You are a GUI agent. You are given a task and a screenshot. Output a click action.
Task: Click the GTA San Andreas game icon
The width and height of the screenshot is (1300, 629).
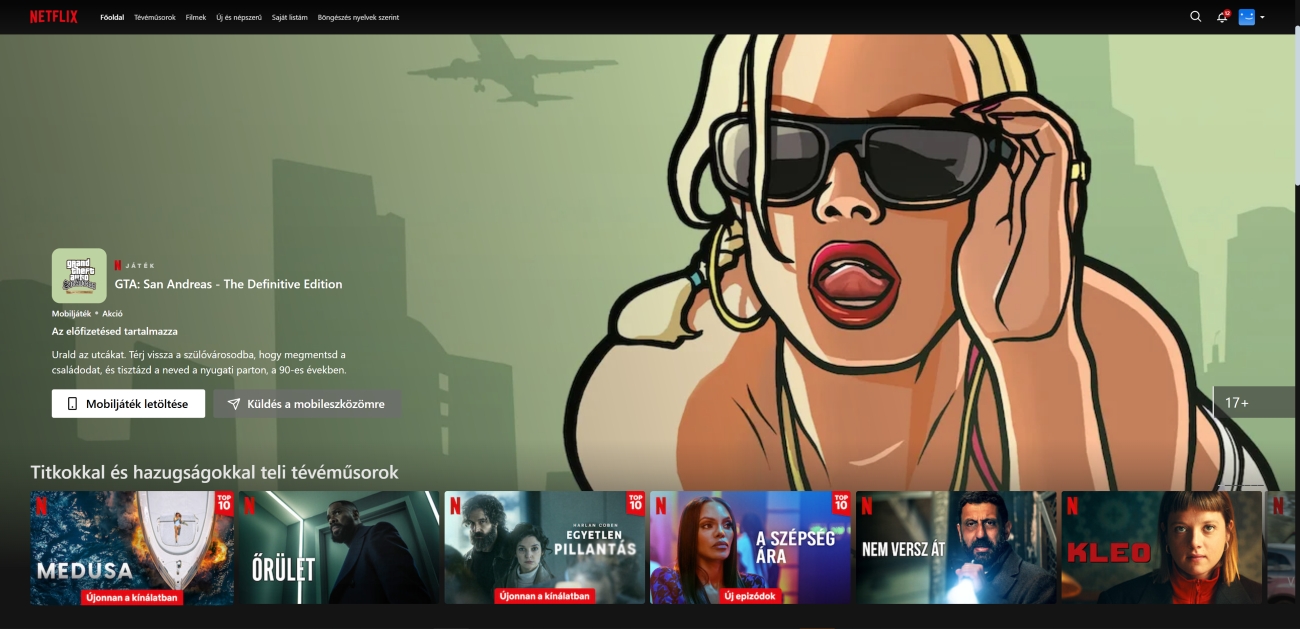click(79, 275)
